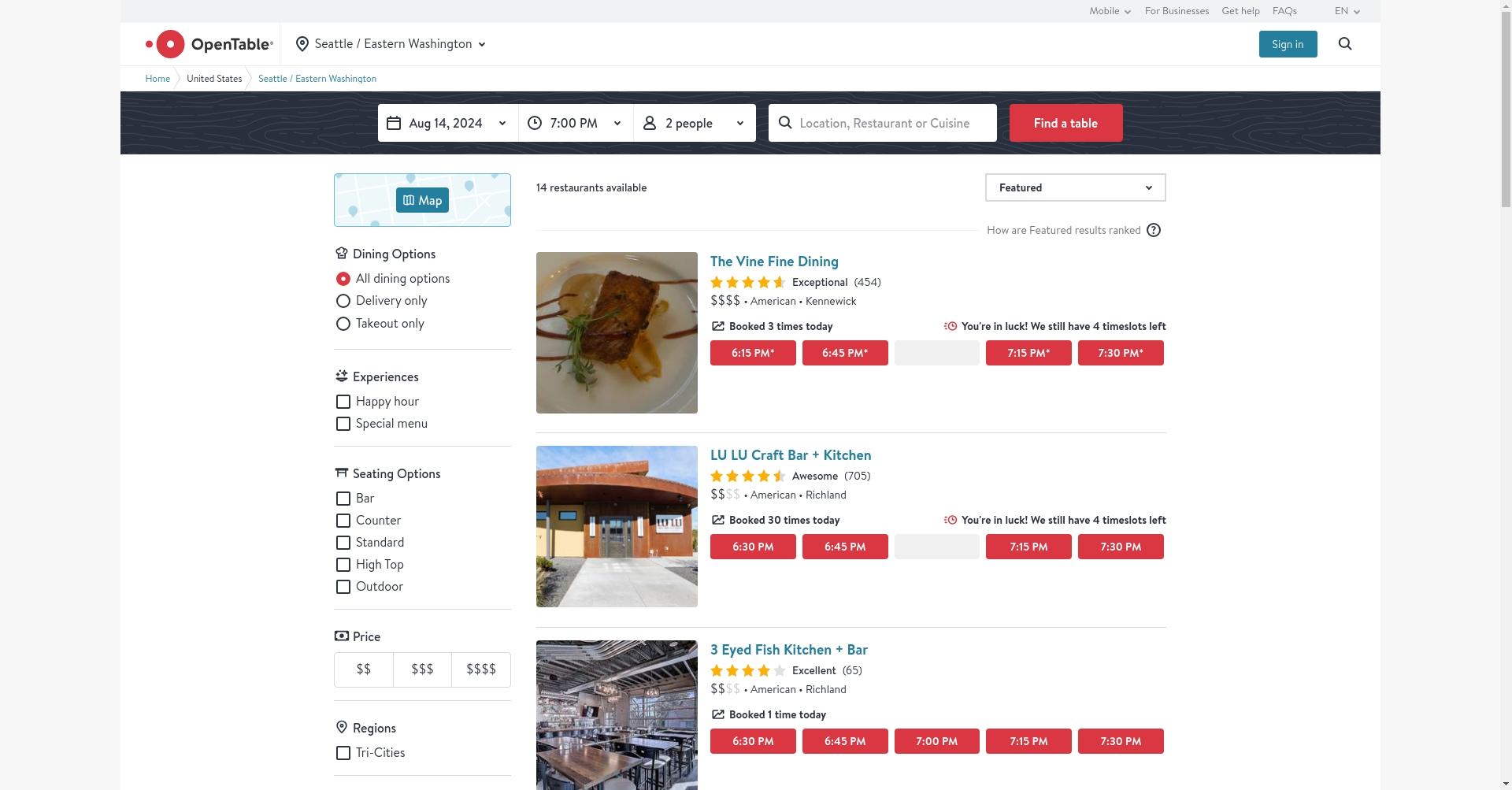Open Get help link
This screenshot has height=790, width=1512.
[x=1240, y=11]
